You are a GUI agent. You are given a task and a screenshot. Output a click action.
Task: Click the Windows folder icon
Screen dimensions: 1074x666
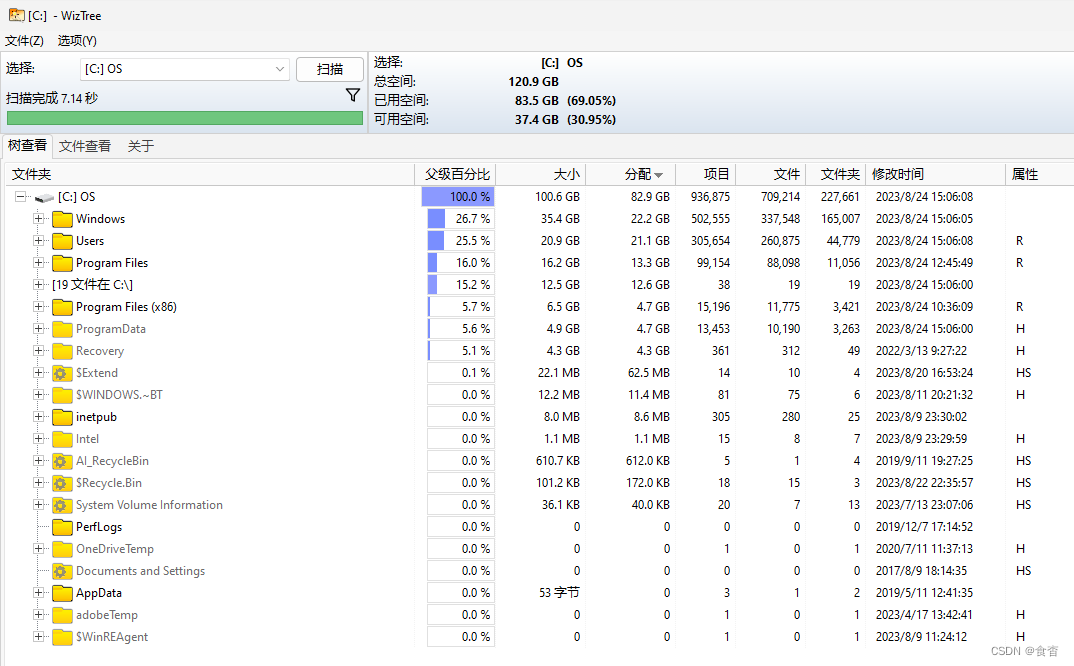point(62,219)
